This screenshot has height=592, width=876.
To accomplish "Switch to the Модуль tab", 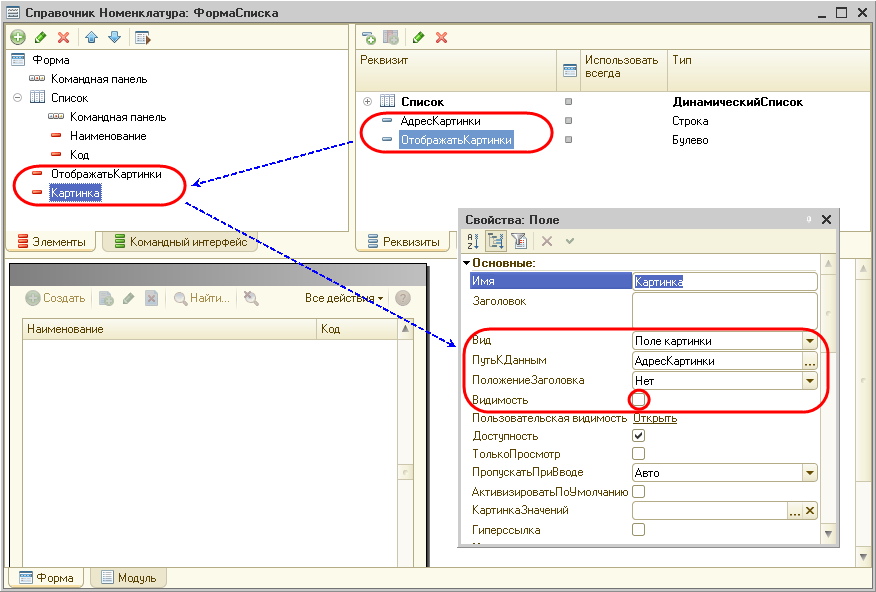I will coord(128,578).
